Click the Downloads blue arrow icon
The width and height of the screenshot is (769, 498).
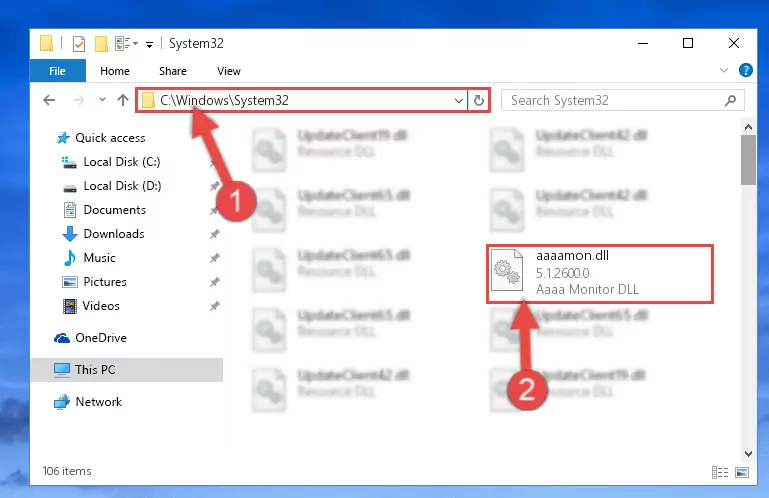click(70, 234)
